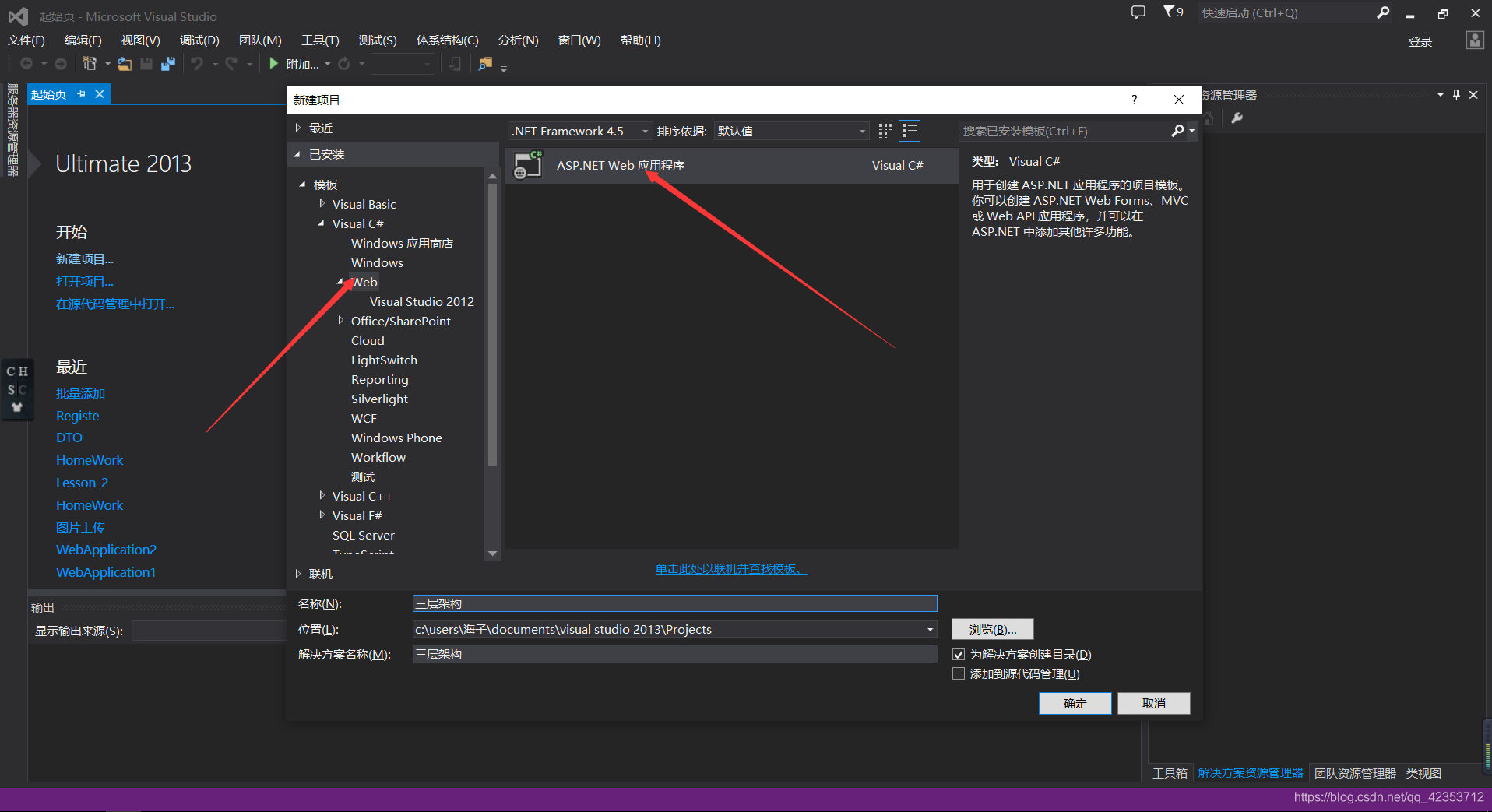Click the green Start (附加...) play icon
1492x812 pixels.
click(x=273, y=64)
